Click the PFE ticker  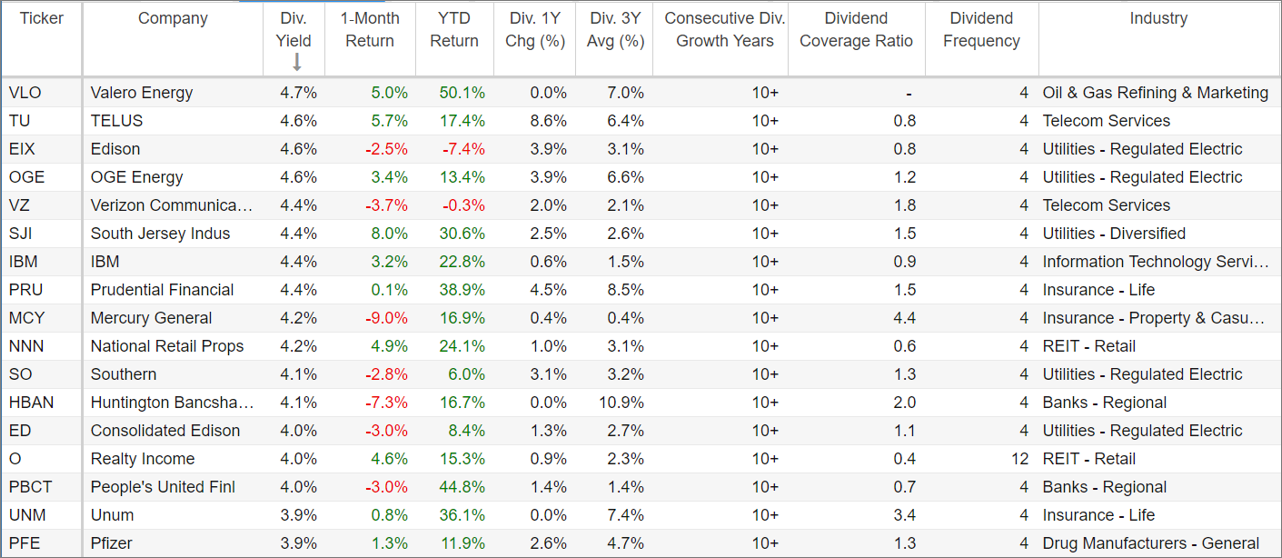25,544
